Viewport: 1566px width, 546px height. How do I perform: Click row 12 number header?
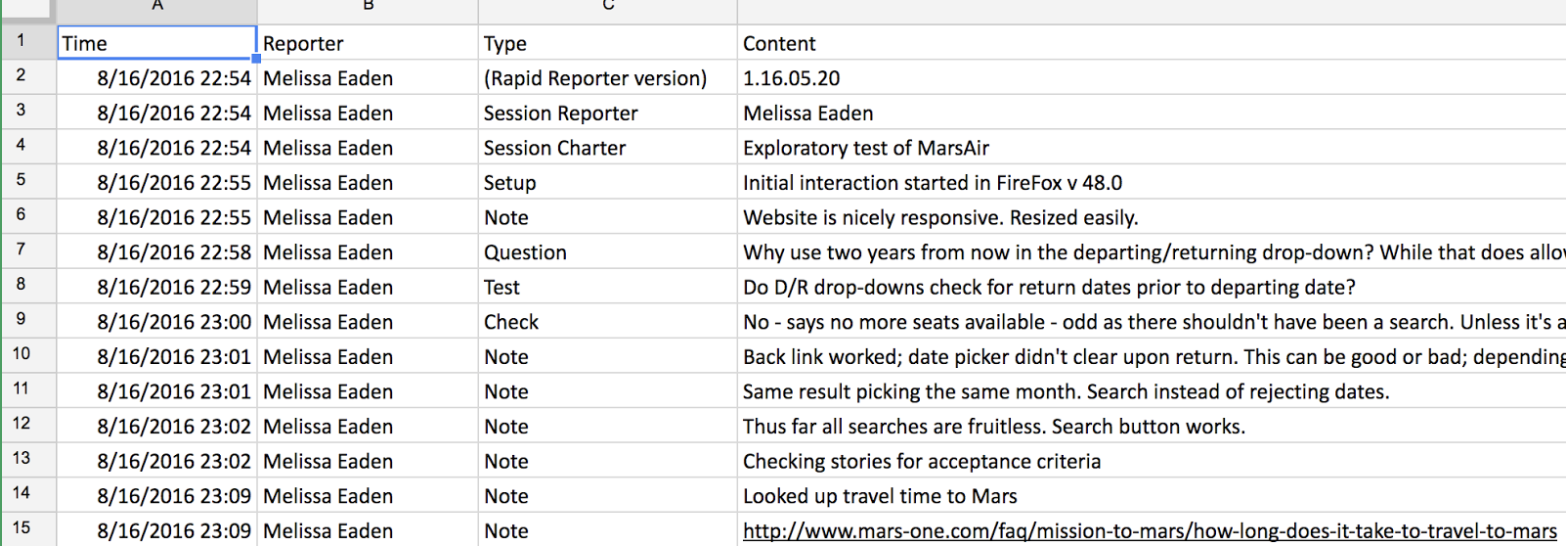click(22, 425)
